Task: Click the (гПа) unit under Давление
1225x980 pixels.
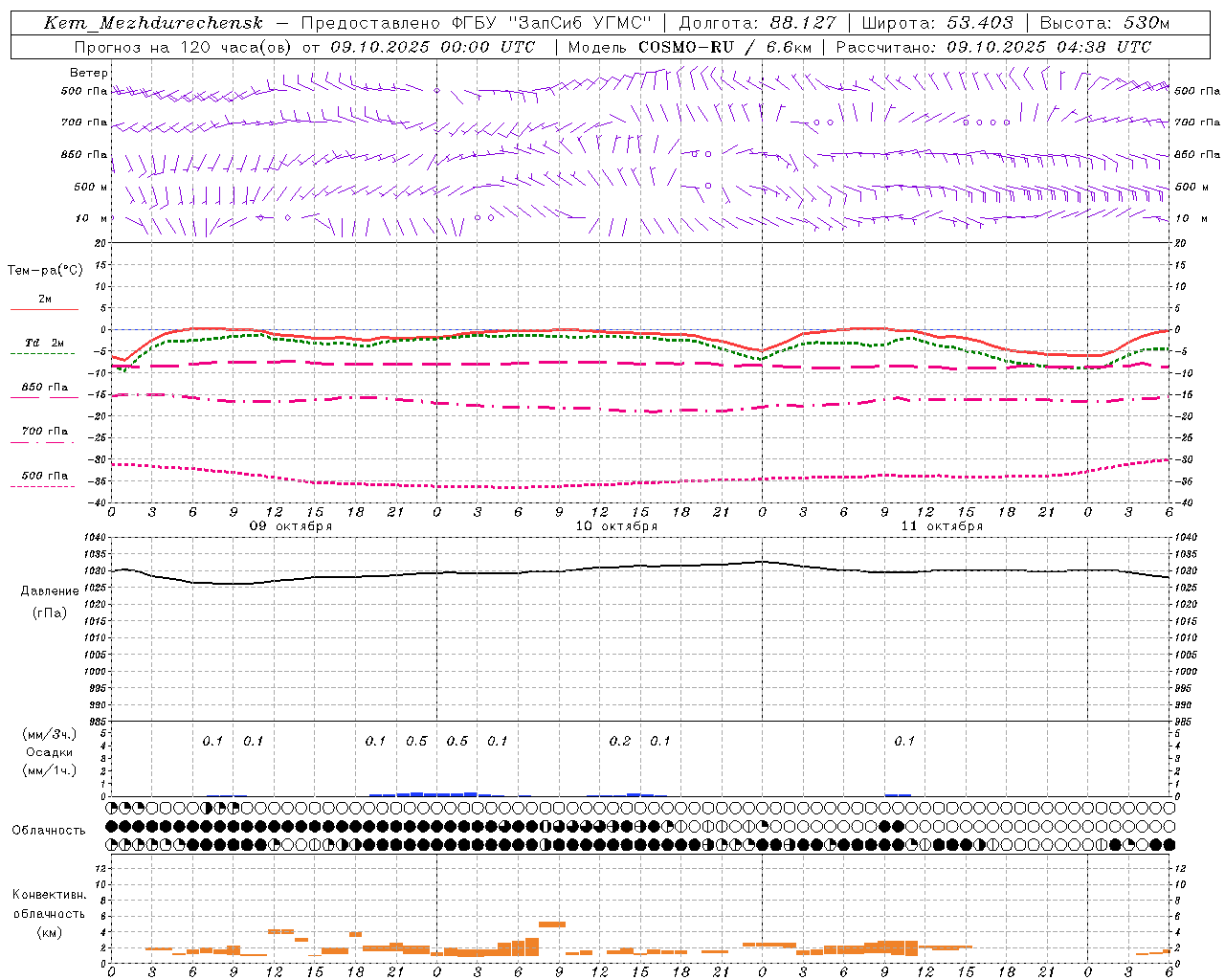Action: (x=50, y=612)
